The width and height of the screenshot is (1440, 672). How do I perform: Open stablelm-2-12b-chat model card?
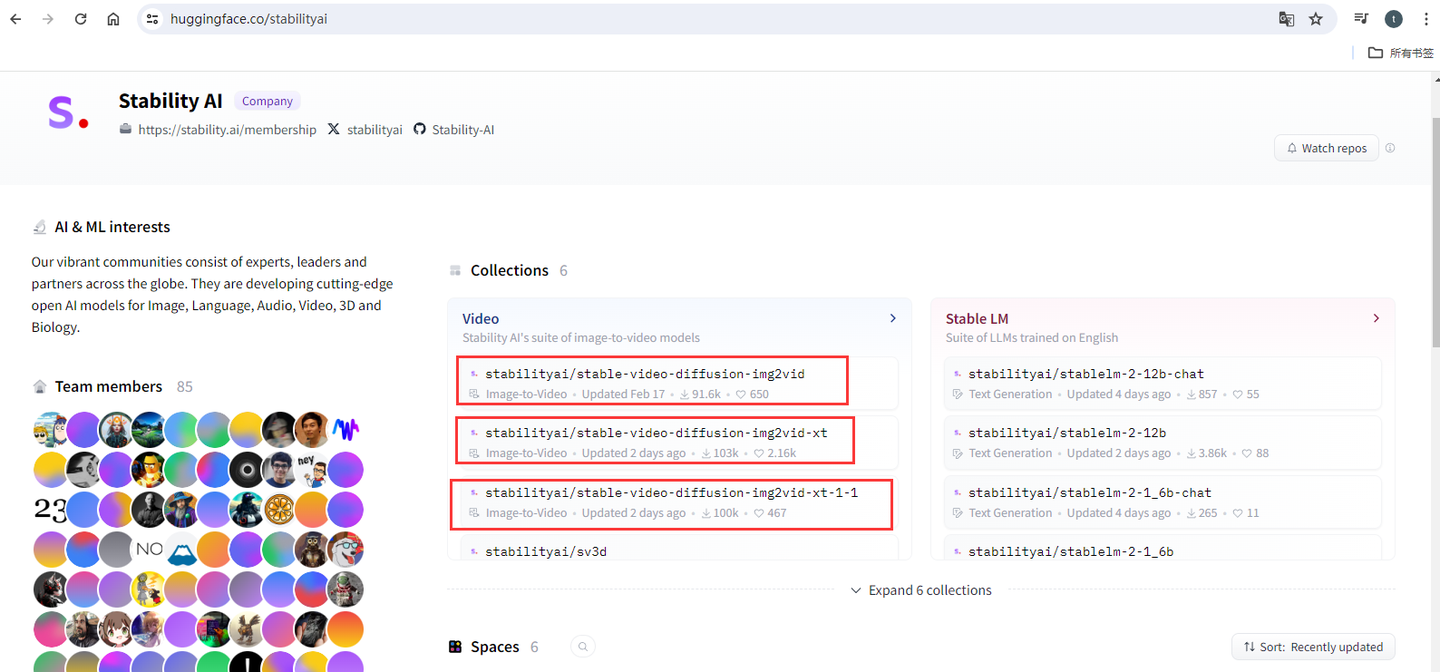click(1086, 374)
